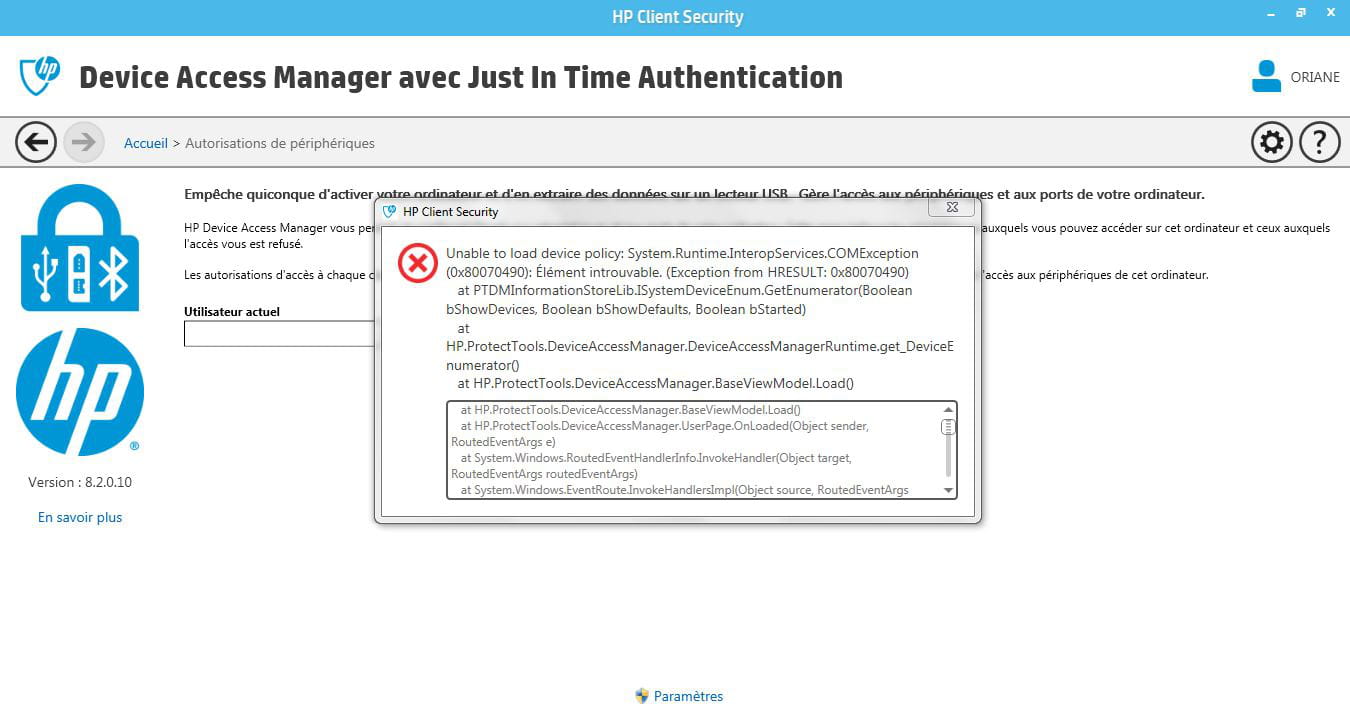Click the round blue HP logo

80,392
